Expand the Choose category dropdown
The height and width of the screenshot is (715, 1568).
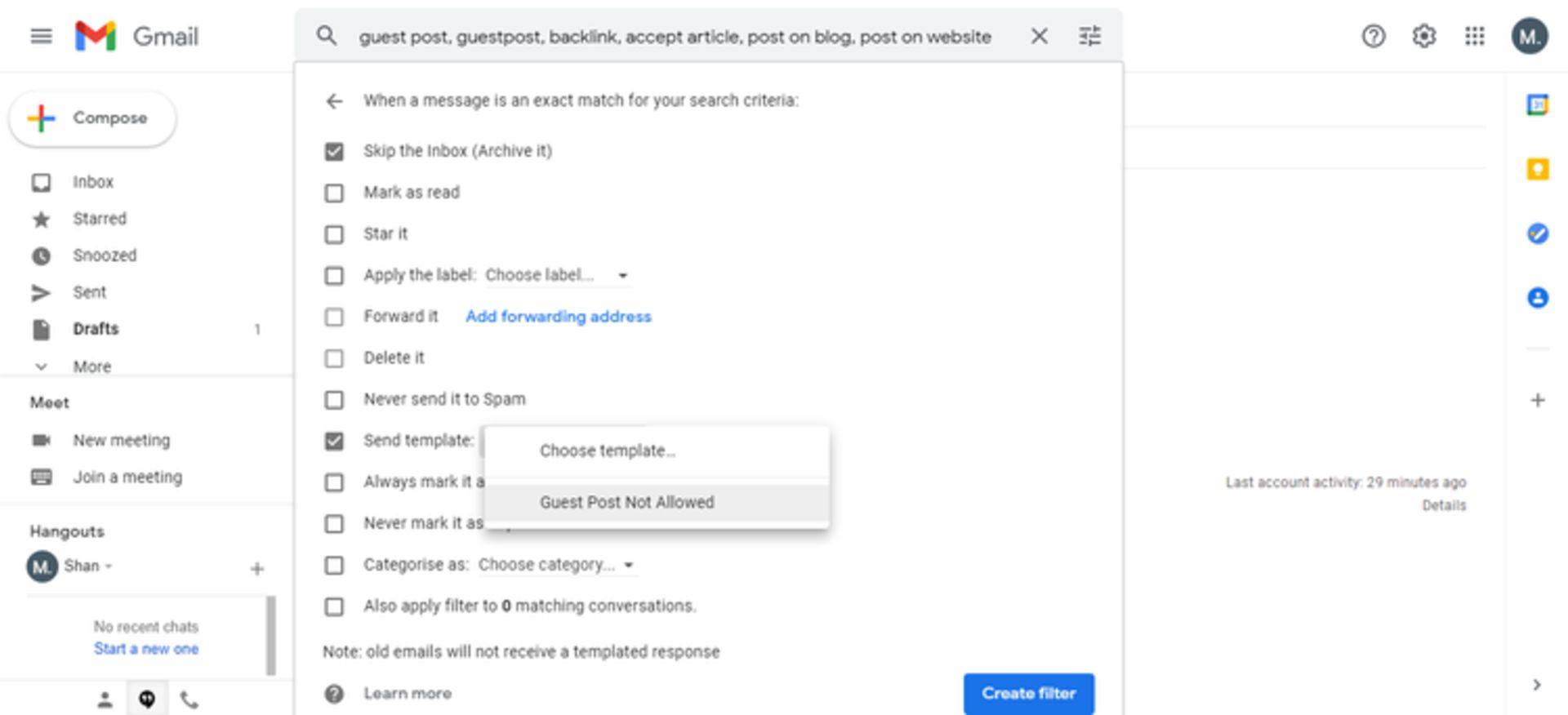(555, 565)
